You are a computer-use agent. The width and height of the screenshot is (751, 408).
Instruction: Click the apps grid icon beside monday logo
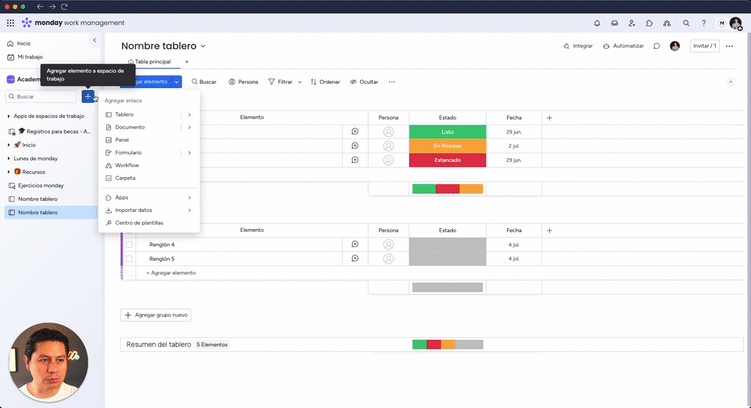tap(11, 22)
